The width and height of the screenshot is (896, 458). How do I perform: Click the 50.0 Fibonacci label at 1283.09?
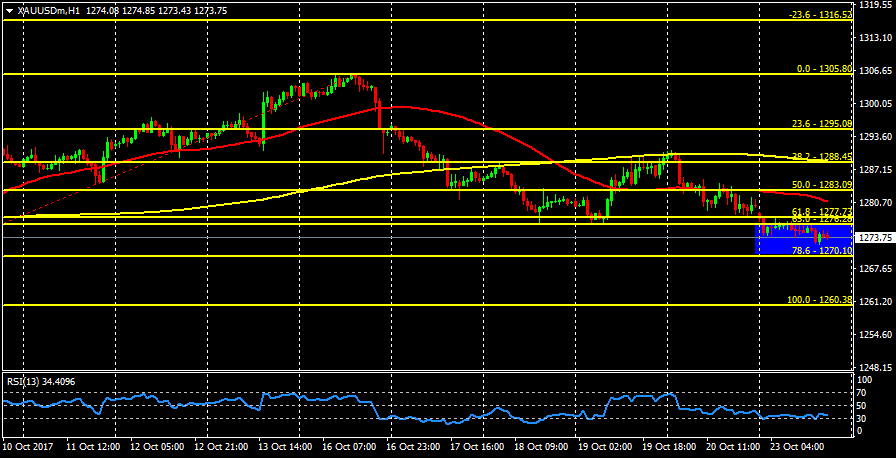point(821,185)
